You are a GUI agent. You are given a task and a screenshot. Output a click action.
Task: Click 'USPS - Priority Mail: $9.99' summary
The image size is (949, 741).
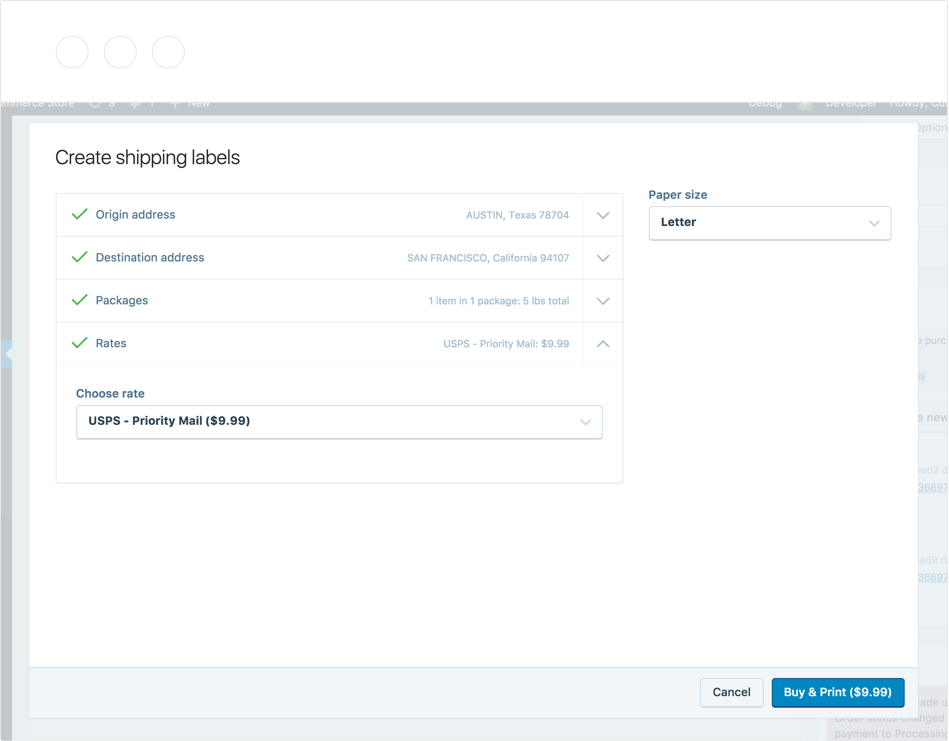(x=506, y=344)
